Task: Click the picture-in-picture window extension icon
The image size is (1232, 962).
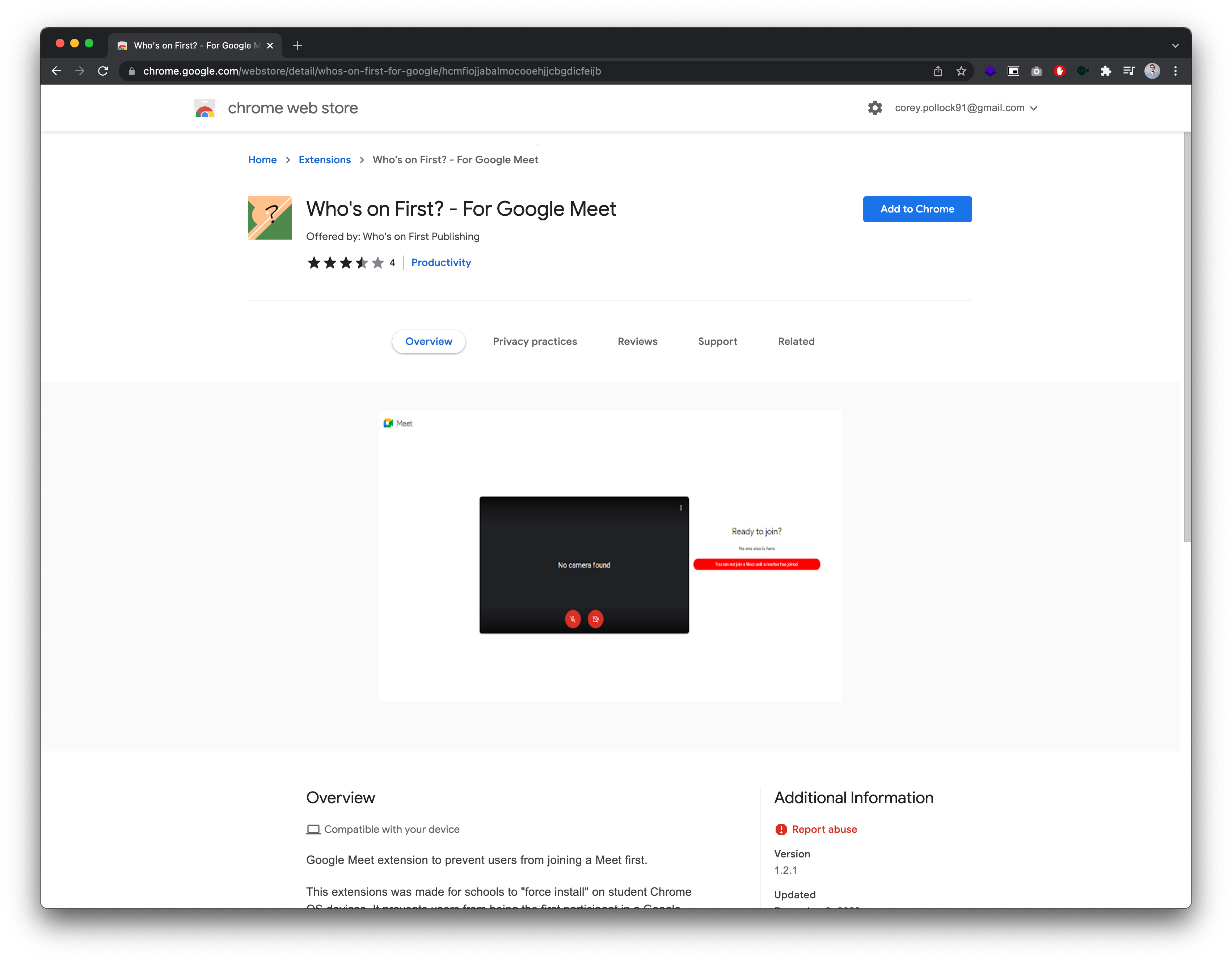Action: tap(1013, 71)
